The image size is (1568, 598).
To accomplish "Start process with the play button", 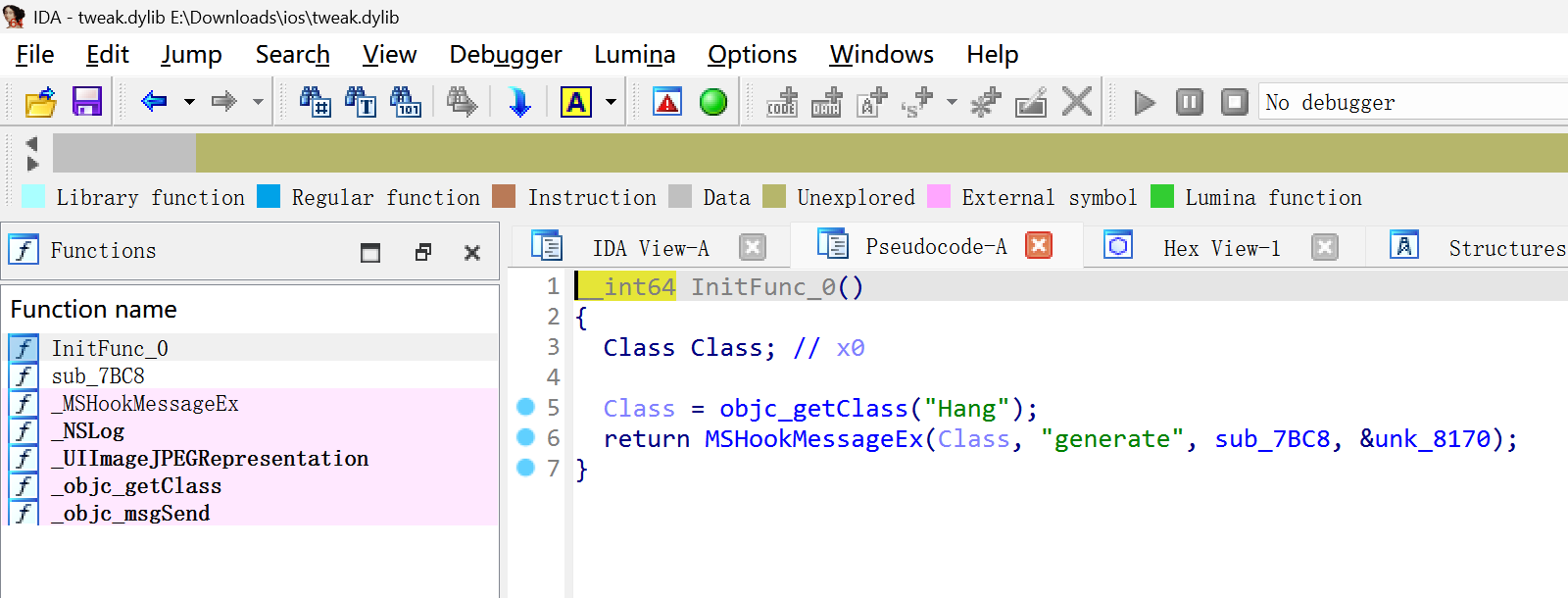I will pyautogui.click(x=1144, y=102).
